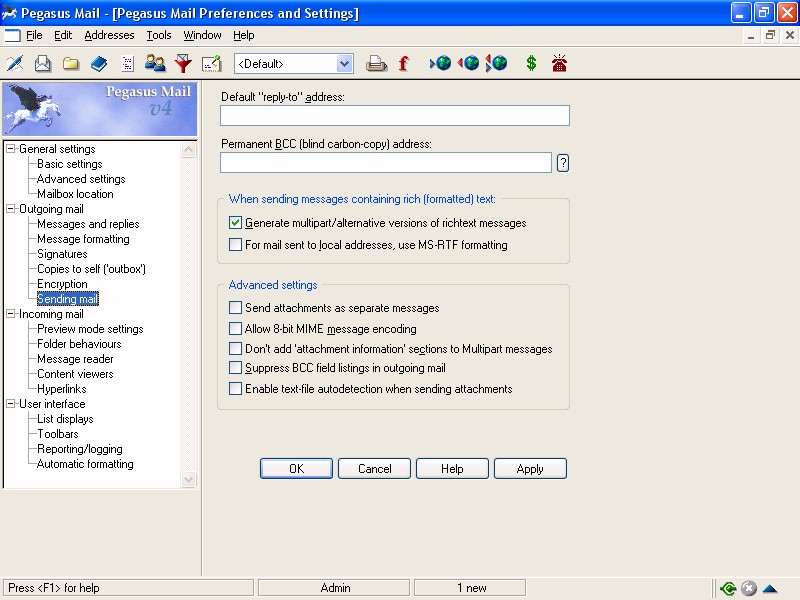Open the Tools menu

(x=159, y=35)
